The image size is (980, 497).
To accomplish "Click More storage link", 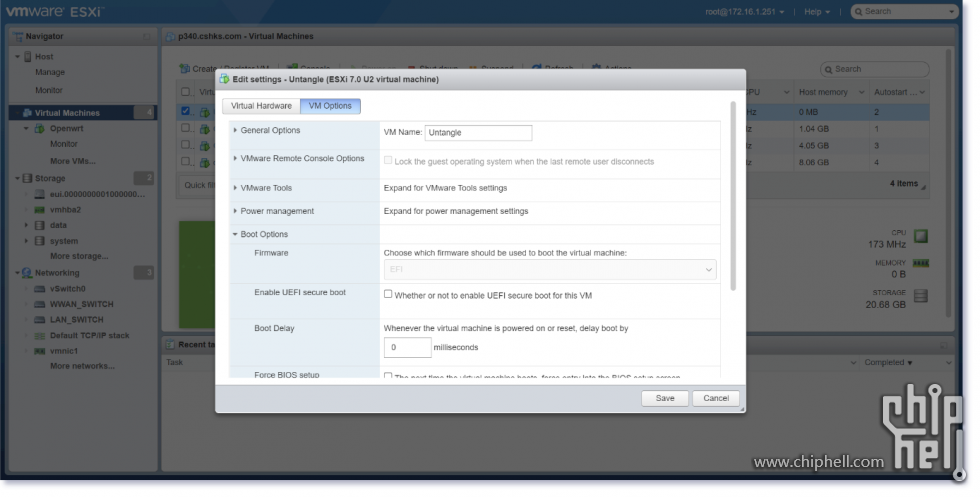I will (x=79, y=256).
